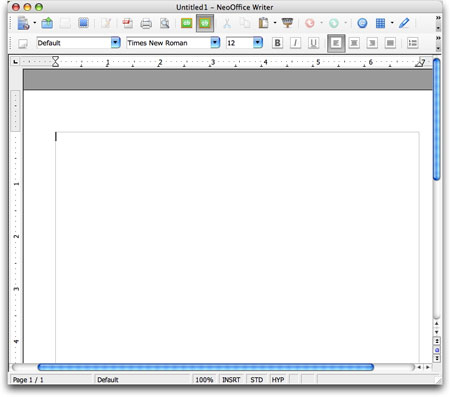450x397 pixels.
Task: Click the horizontal scroll left arrow
Action: coord(419,367)
